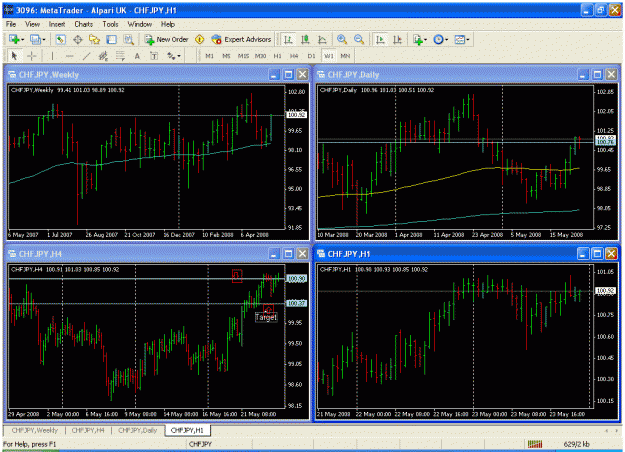The height and width of the screenshot is (452, 625).
Task: Open the Tools menu
Action: click(110, 24)
